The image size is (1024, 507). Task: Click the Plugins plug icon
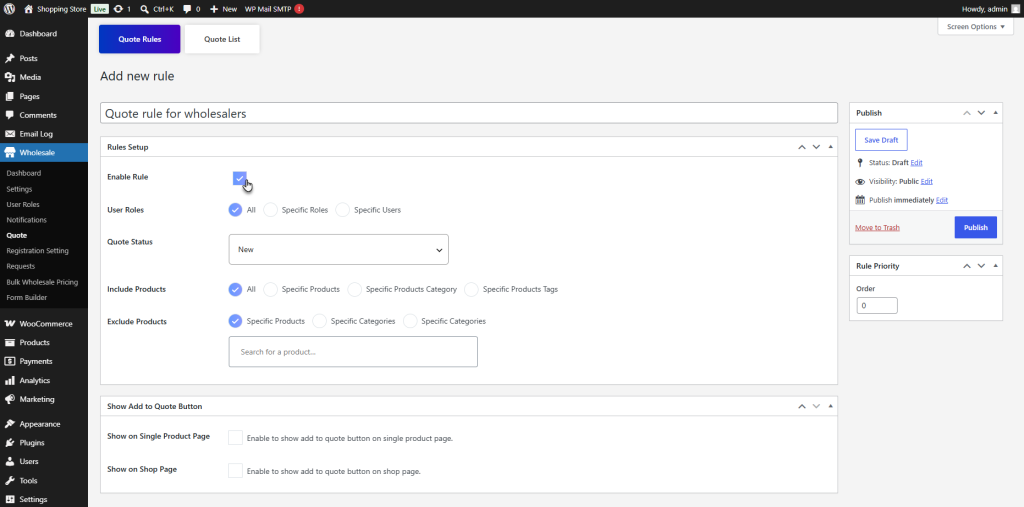click(10, 442)
